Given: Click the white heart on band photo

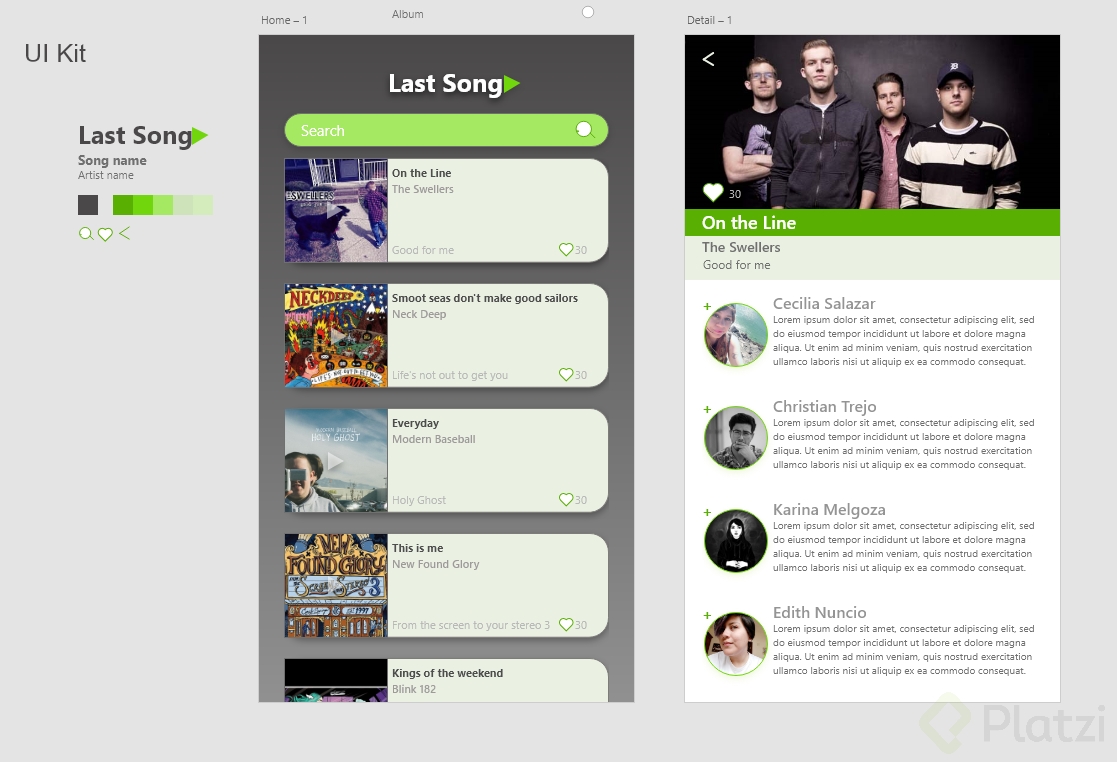Looking at the screenshot, I should pyautogui.click(x=713, y=192).
